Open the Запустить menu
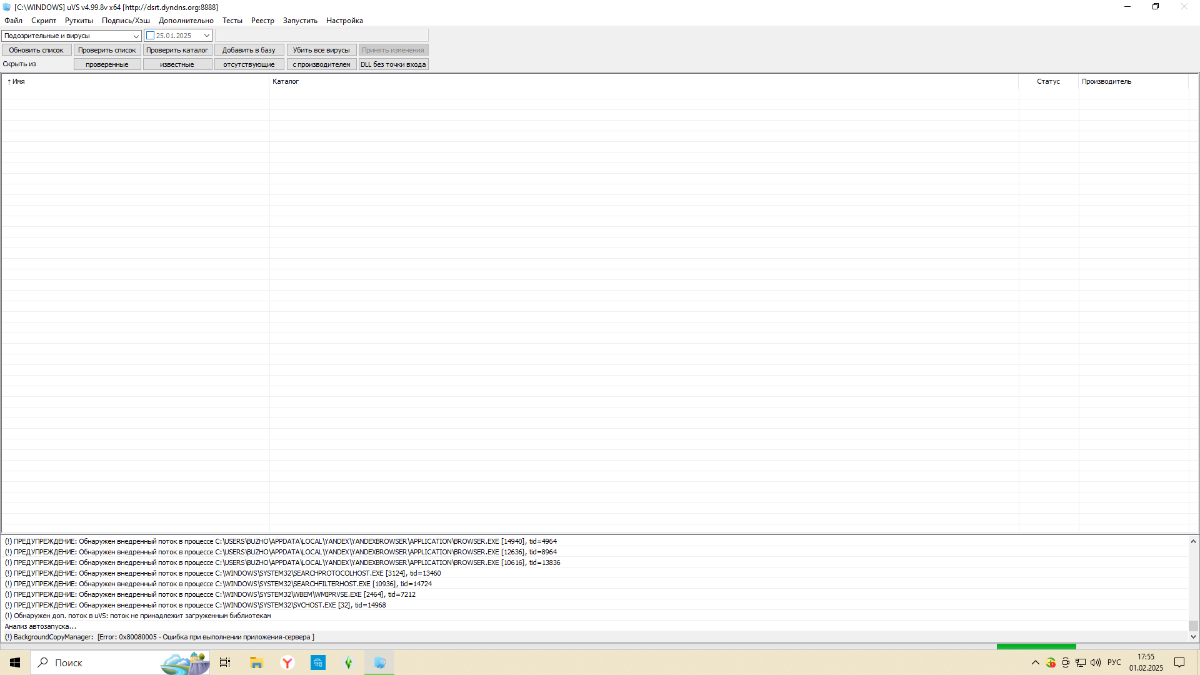This screenshot has height=675, width=1200. tap(300, 20)
